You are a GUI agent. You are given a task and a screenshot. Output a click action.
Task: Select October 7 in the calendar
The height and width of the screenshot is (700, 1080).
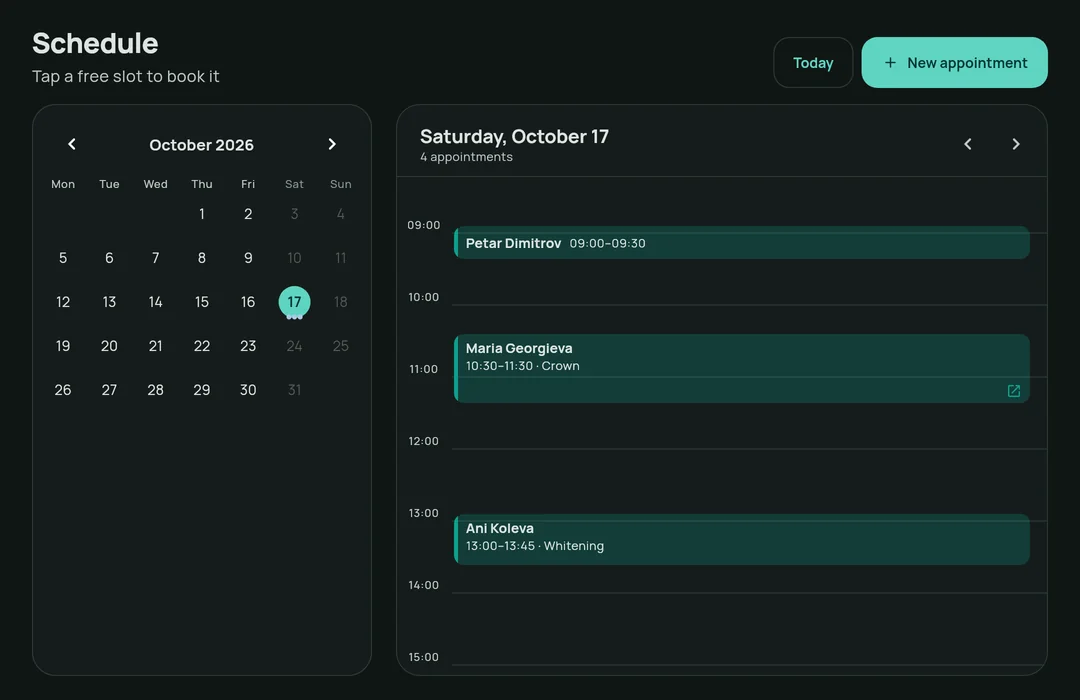156,258
